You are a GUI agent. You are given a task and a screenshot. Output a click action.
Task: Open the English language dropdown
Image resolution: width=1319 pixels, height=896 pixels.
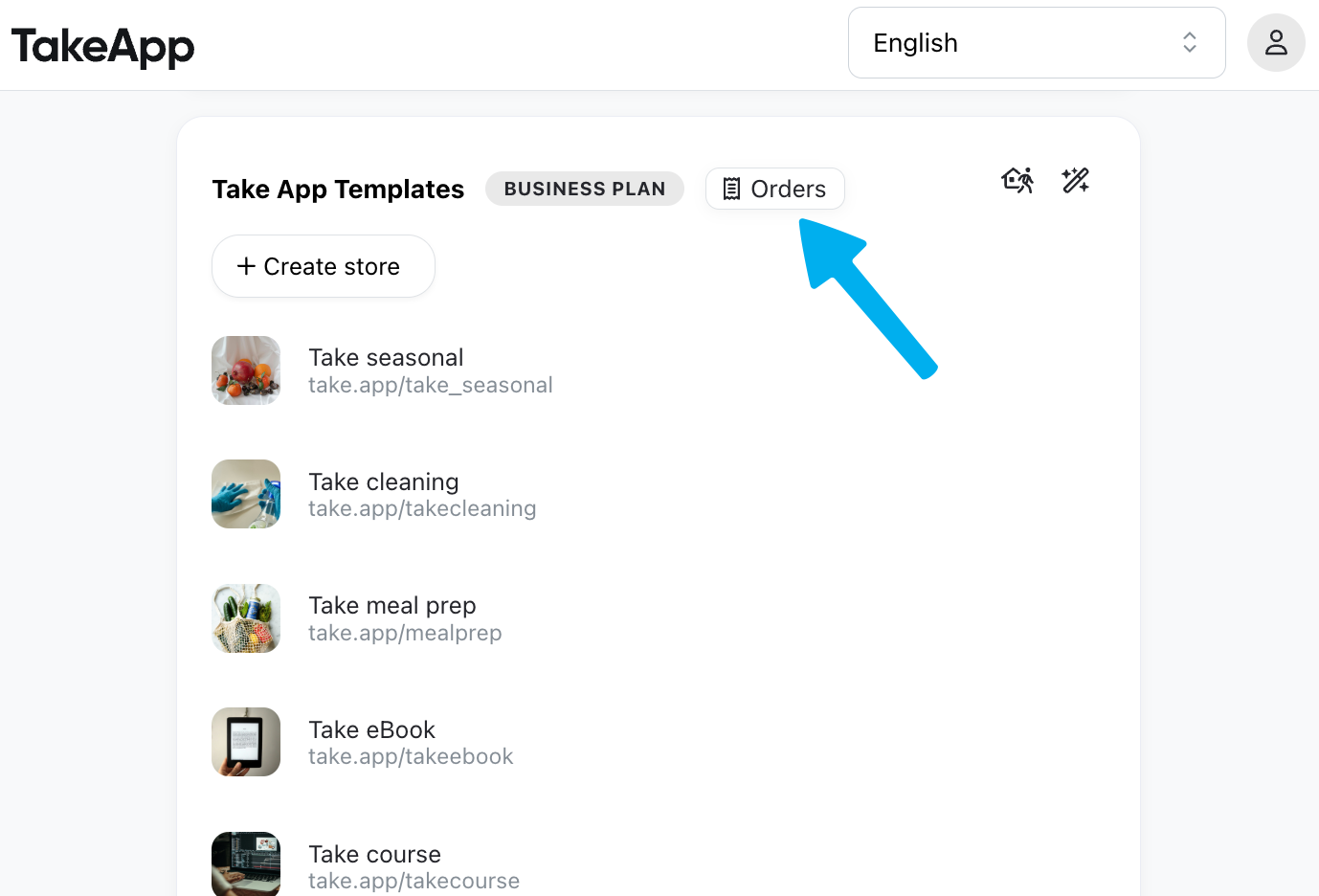pyautogui.click(x=1037, y=43)
